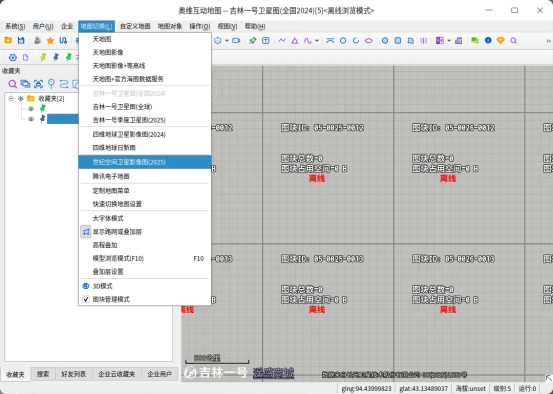The image size is (553, 394).
Task: Click the orange star favorites toolbar icon
Action: coord(50,41)
